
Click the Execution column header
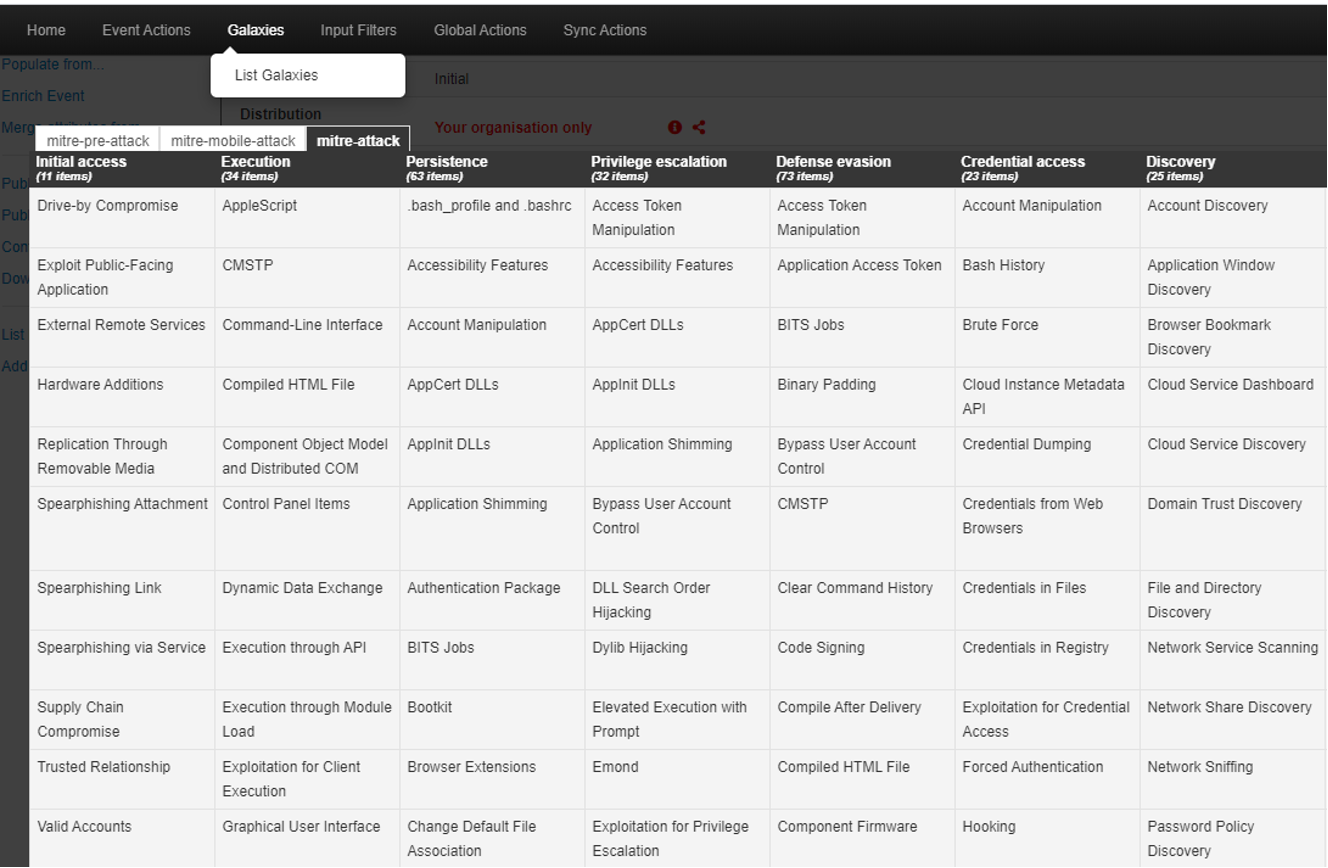[307, 168]
